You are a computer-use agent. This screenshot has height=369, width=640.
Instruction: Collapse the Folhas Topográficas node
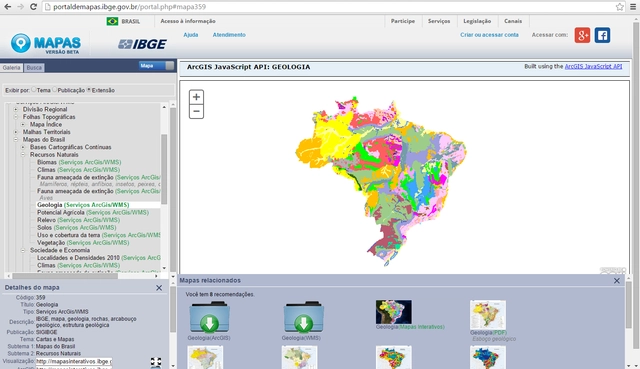[16, 117]
